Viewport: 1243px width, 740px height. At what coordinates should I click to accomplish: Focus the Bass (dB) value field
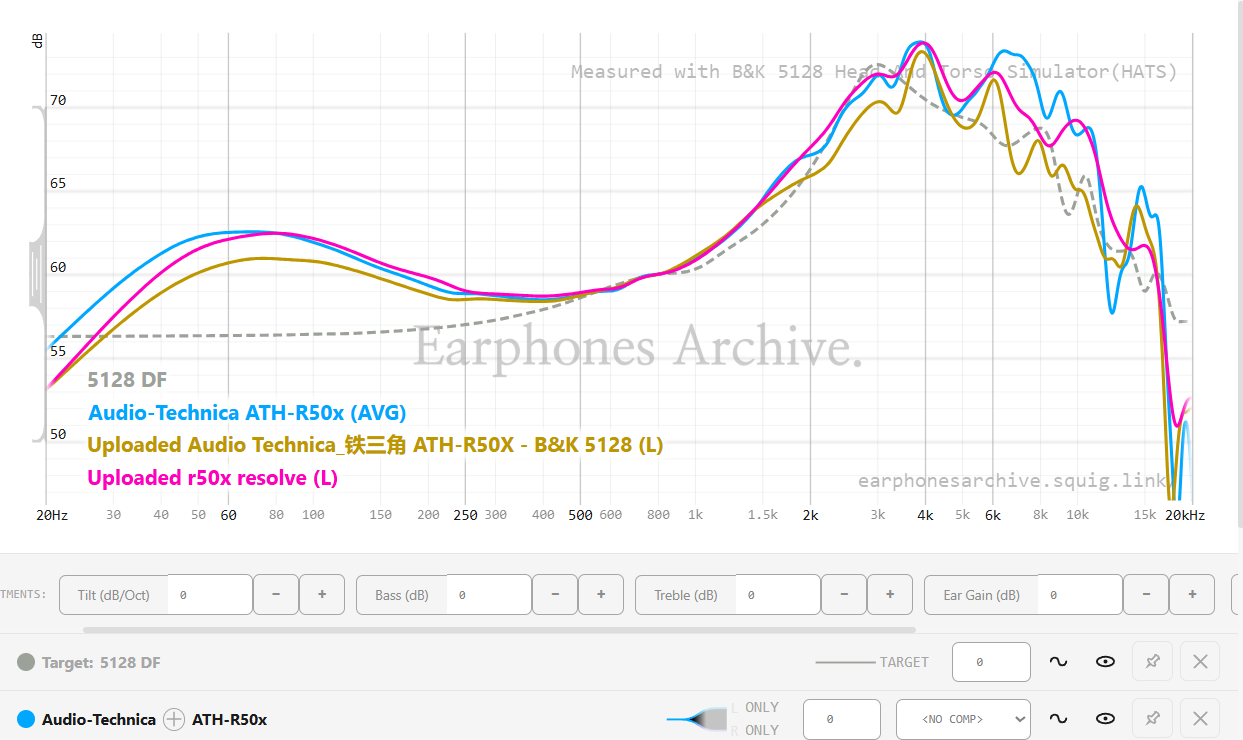coord(489,594)
